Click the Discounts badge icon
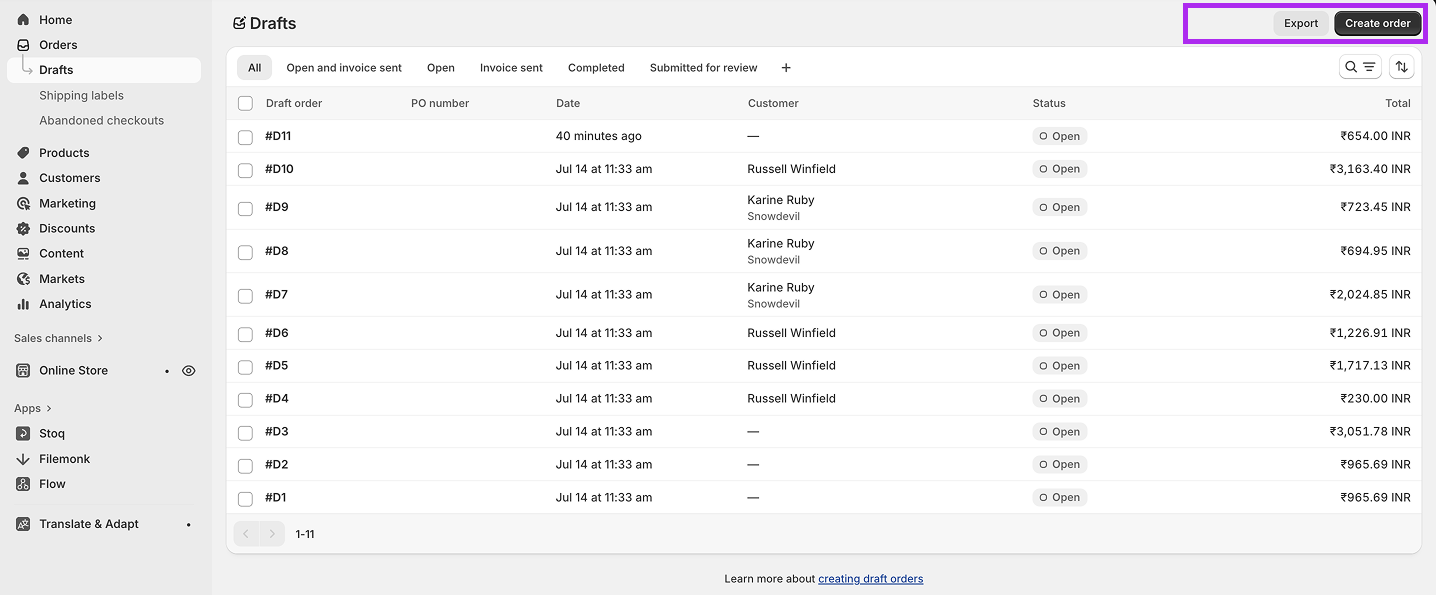This screenshot has height=595, width=1436. pyautogui.click(x=23, y=228)
